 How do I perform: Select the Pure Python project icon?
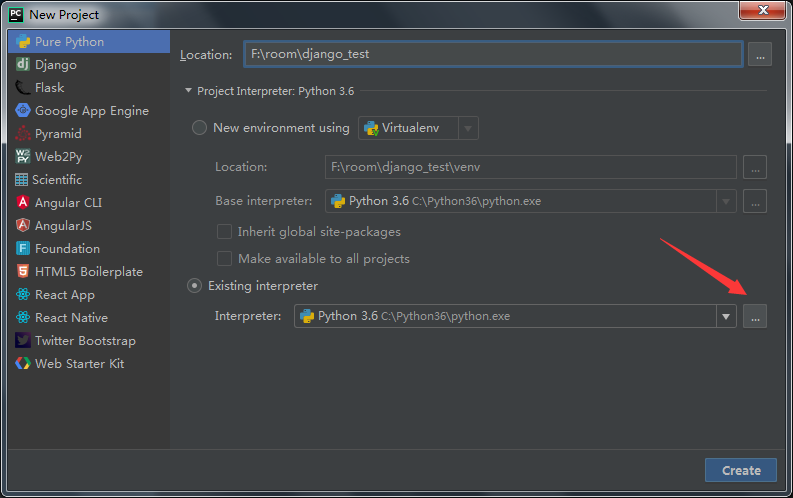click(23, 41)
